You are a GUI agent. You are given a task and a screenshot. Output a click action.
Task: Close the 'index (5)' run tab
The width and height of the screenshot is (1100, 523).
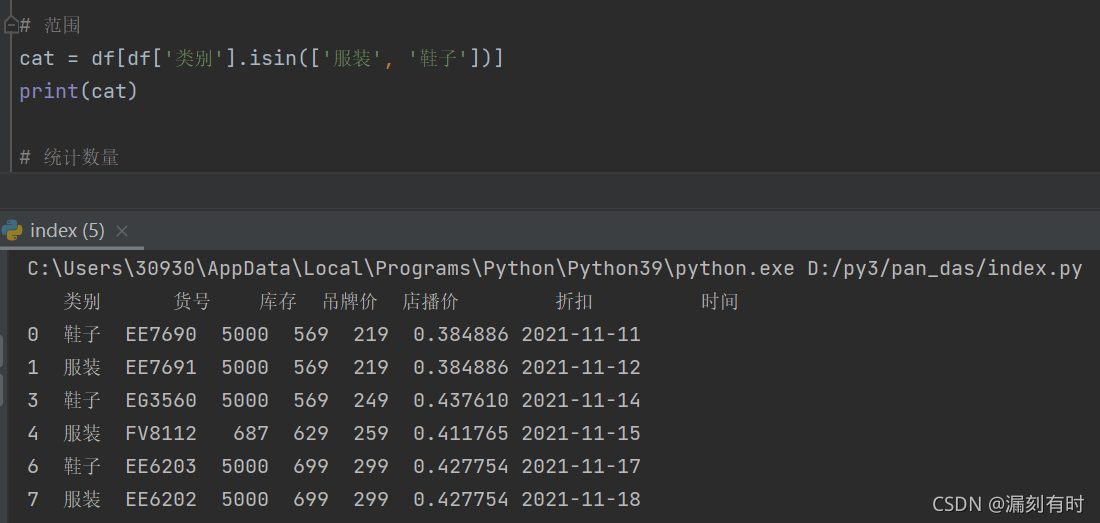[x=121, y=231]
